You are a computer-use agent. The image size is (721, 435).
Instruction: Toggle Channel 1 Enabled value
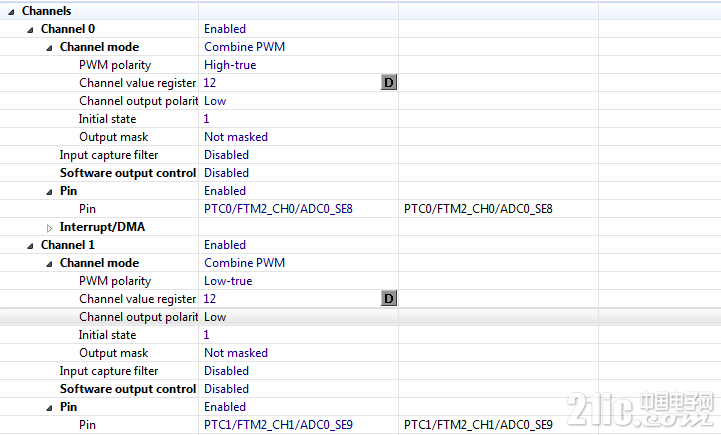225,245
